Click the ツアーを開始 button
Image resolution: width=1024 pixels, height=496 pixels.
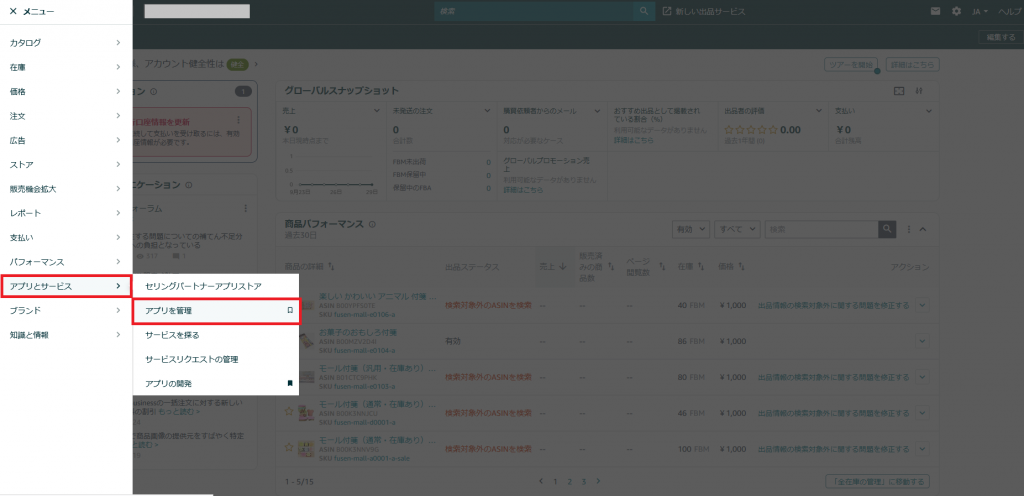coord(848,64)
